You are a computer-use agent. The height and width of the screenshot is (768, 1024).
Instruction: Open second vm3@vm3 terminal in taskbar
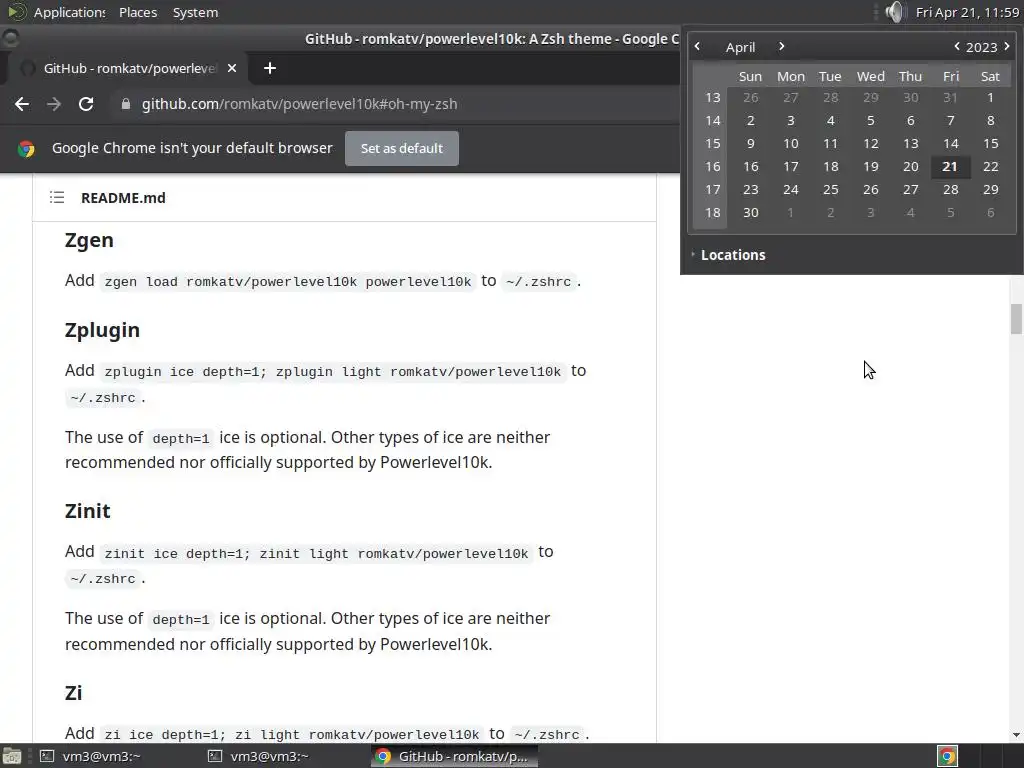pos(269,756)
